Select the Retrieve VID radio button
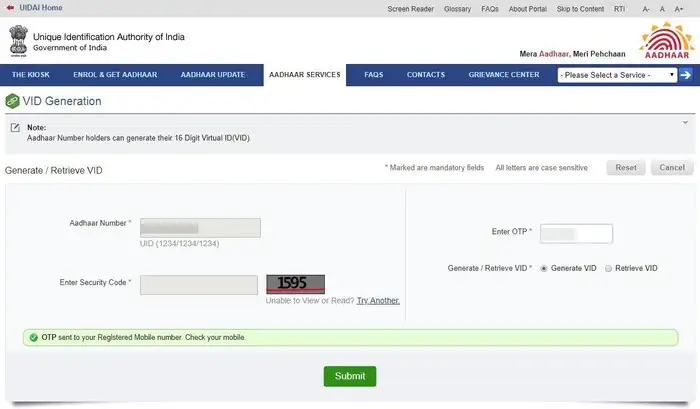 [608, 269]
